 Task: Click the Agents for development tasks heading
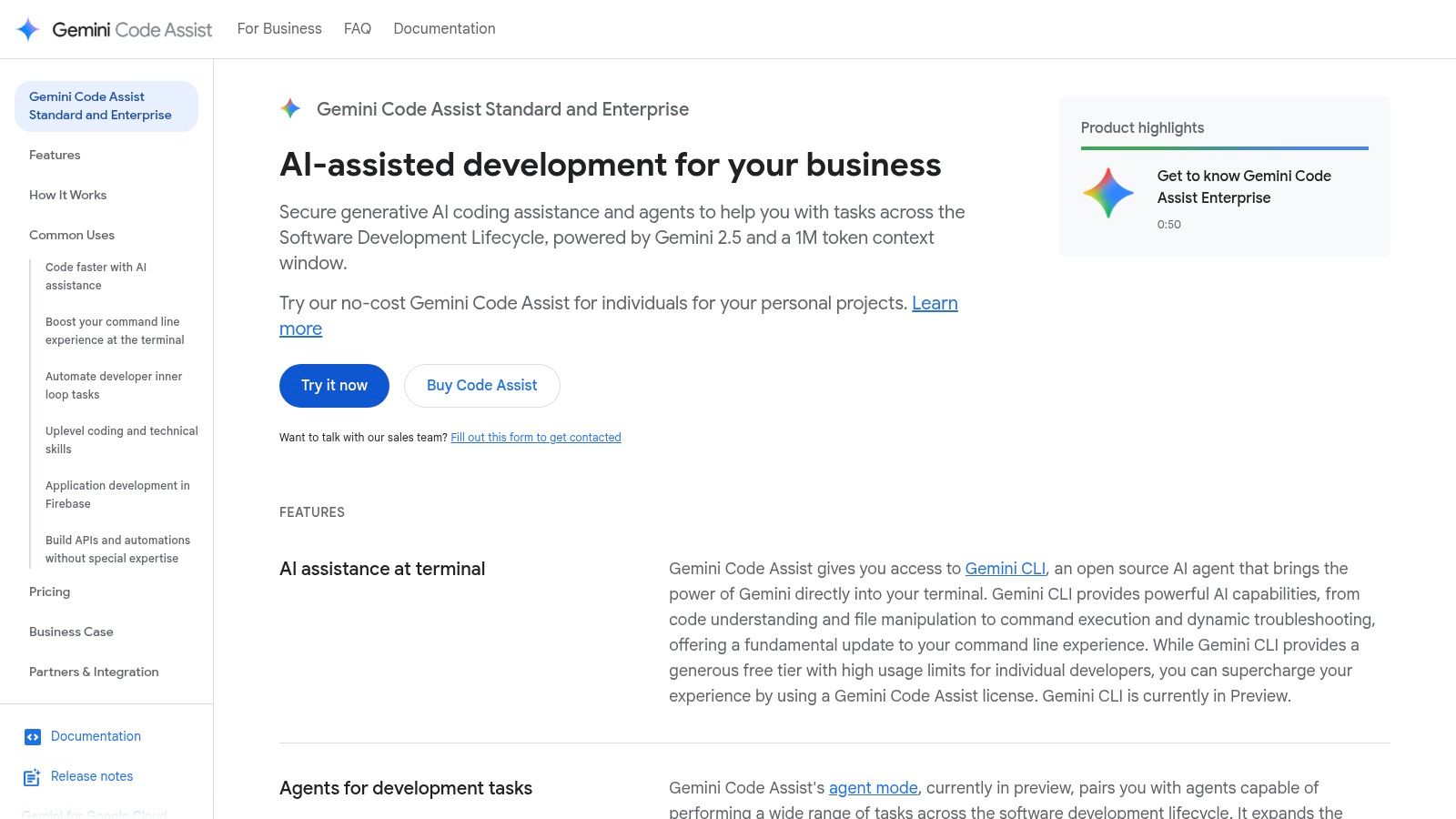[x=406, y=788]
